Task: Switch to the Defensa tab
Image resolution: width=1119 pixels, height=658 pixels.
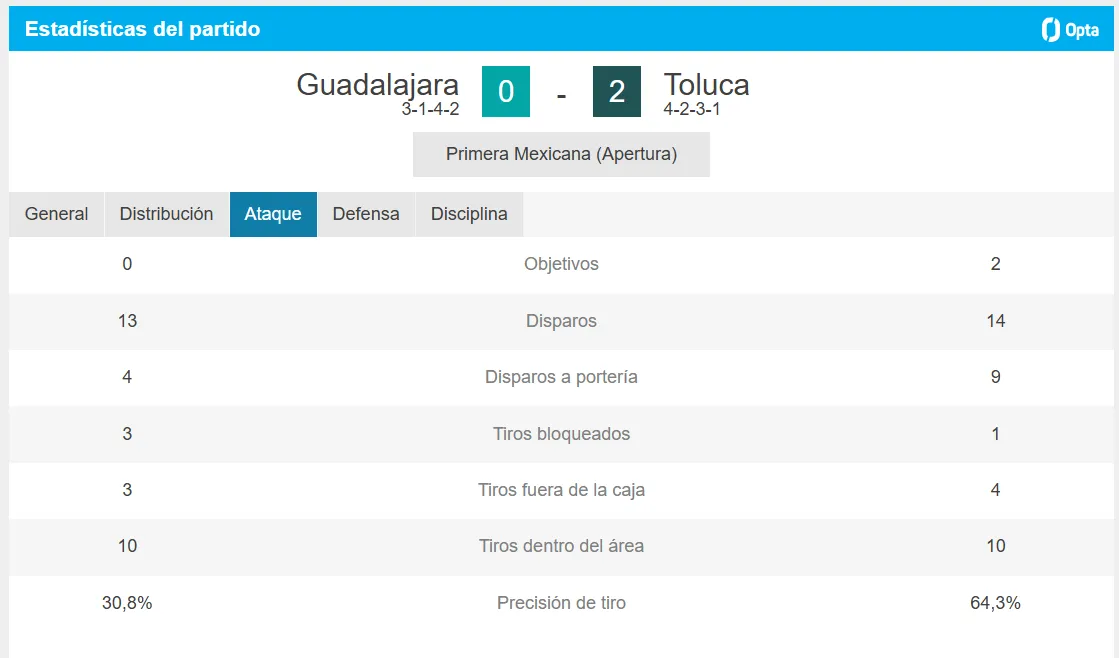Action: (366, 214)
